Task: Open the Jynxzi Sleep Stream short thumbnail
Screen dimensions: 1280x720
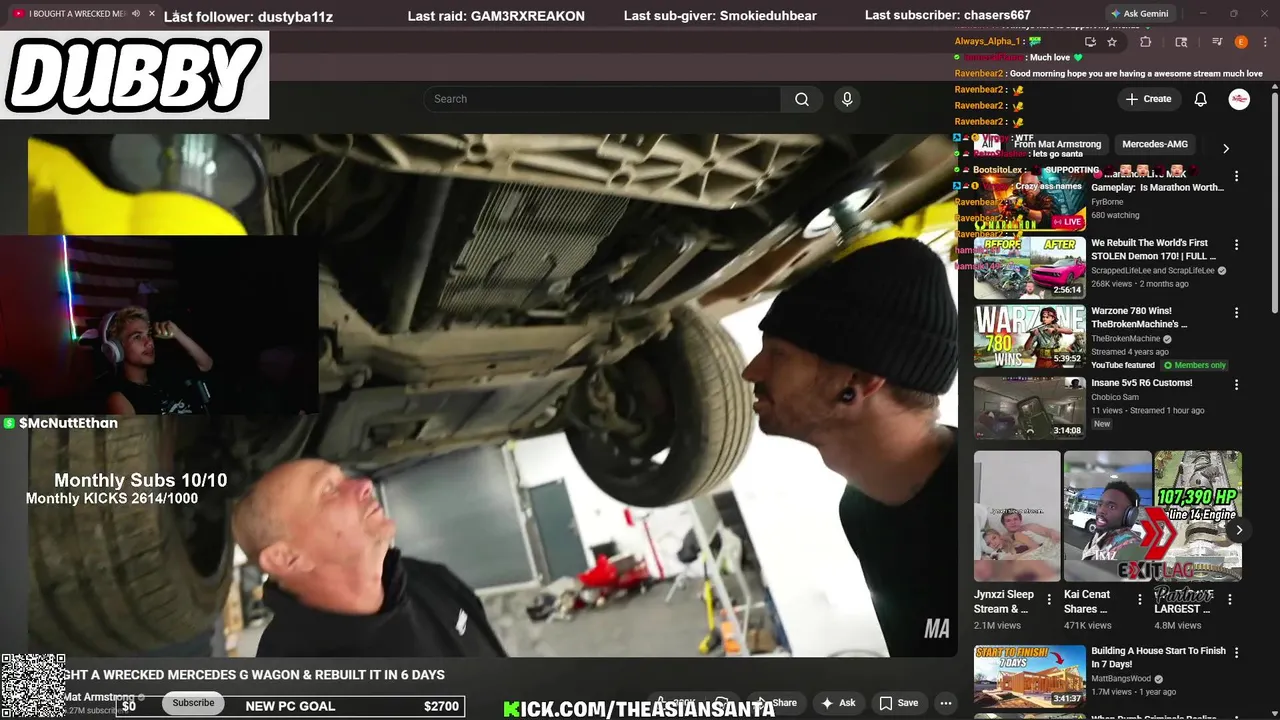Action: pos(1017,516)
